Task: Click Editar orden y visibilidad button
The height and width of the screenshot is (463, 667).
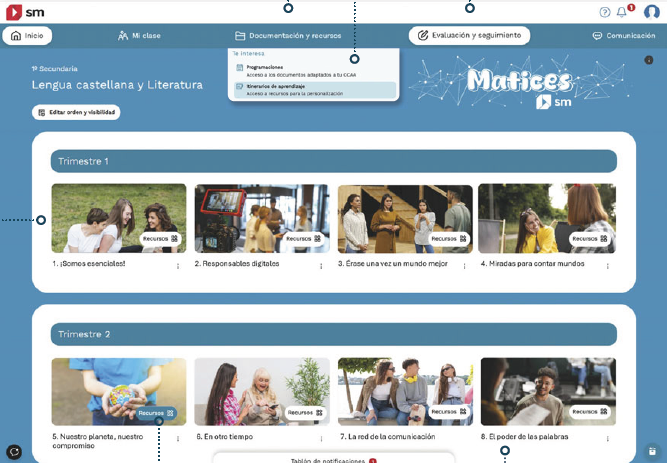Action: (x=76, y=112)
